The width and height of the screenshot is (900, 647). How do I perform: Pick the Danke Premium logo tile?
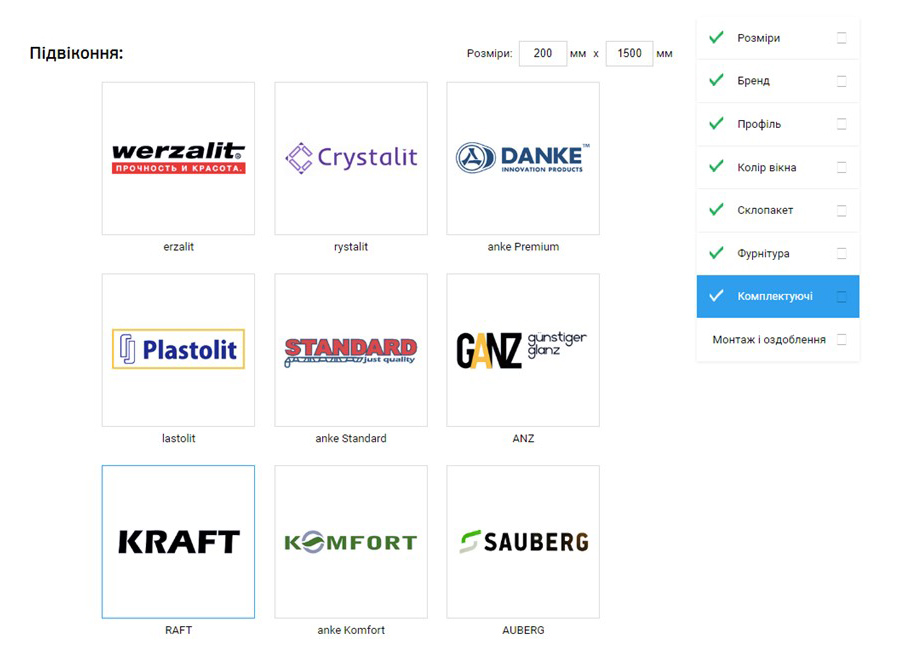pyautogui.click(x=523, y=158)
